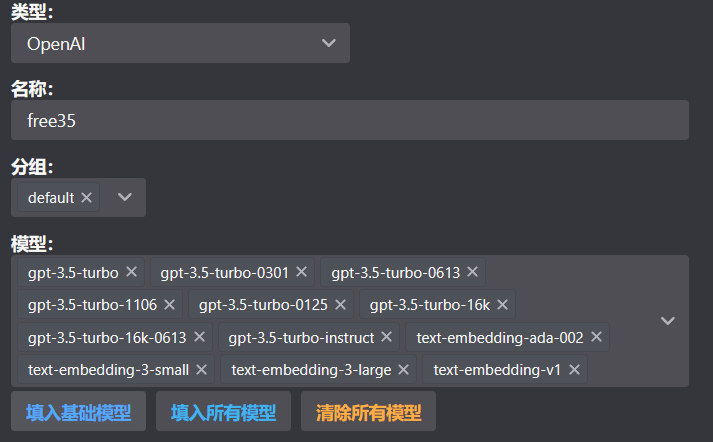
Task: Delete the gpt-3.5-turbo-0125 model tag
Action: coord(341,304)
